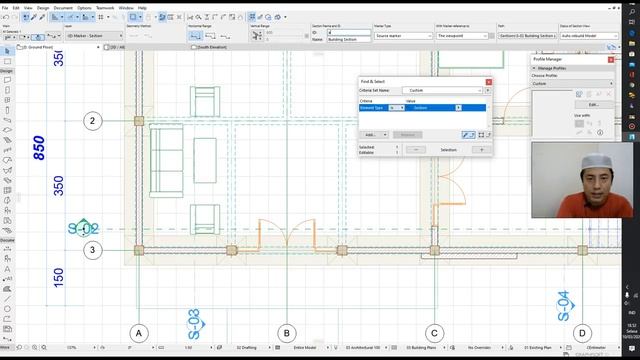Open The viewpoint reference dropdown
640x360 pixels.
pyautogui.click(x=462, y=36)
